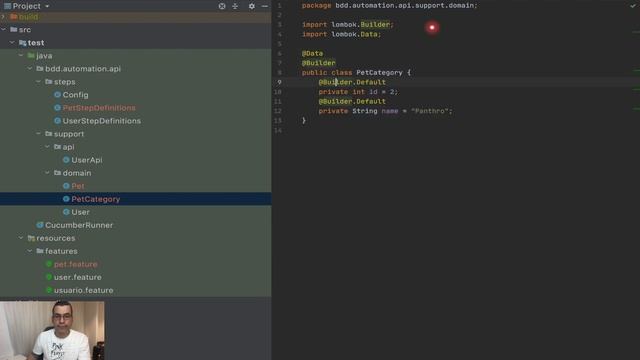Click the resources folder icon
The image size is (640, 360).
click(31, 238)
